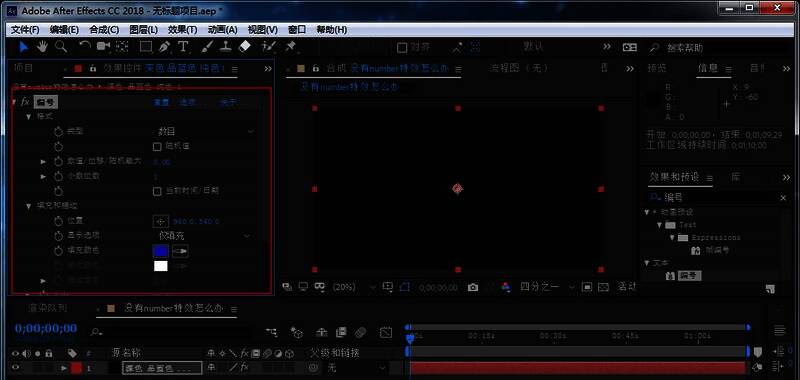
Task: Click the timeline layer search field
Action: tap(171, 332)
